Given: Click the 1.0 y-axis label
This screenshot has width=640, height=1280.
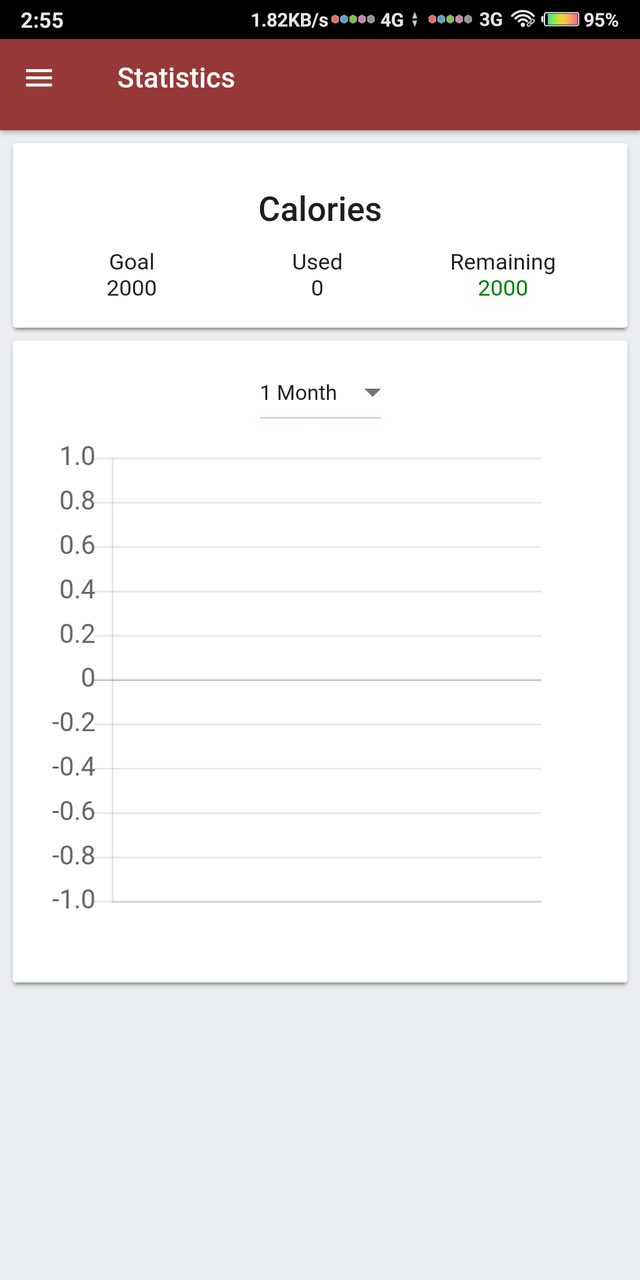Looking at the screenshot, I should 77,457.
